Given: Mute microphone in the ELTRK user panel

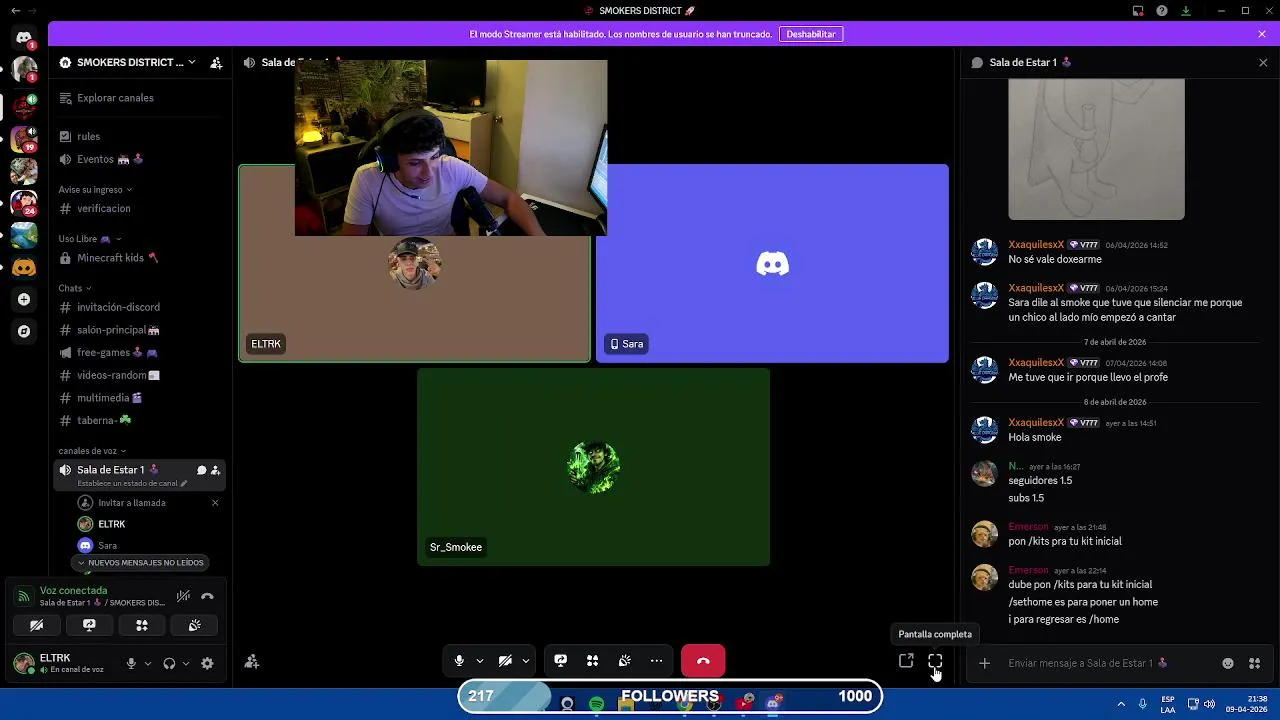Looking at the screenshot, I should pyautogui.click(x=131, y=663).
